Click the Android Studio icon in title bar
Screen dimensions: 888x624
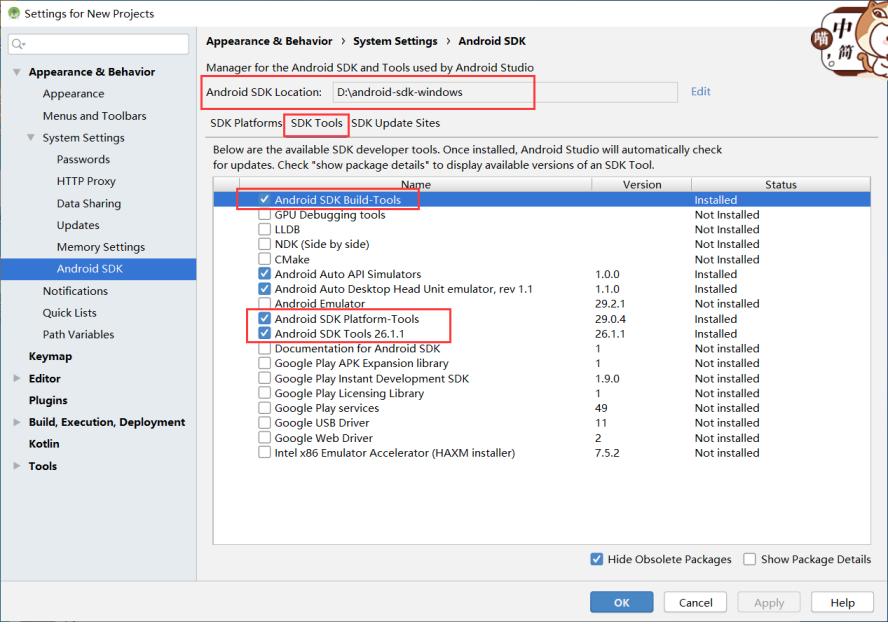[x=14, y=13]
